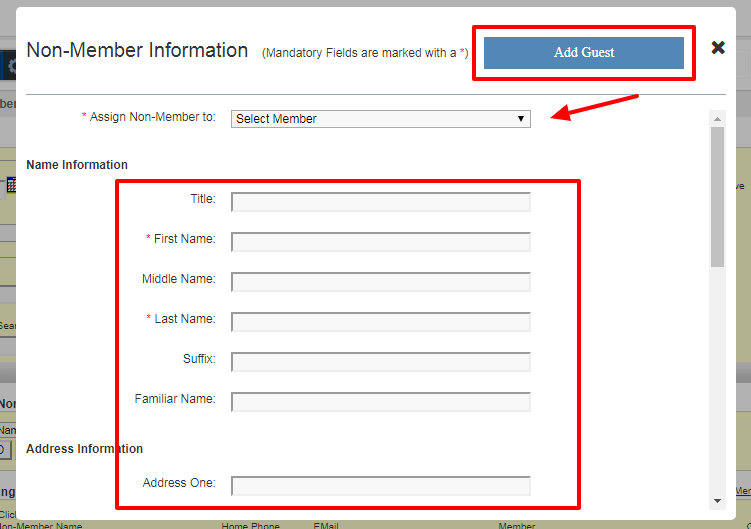Select the Middle Name text box

tap(381, 282)
